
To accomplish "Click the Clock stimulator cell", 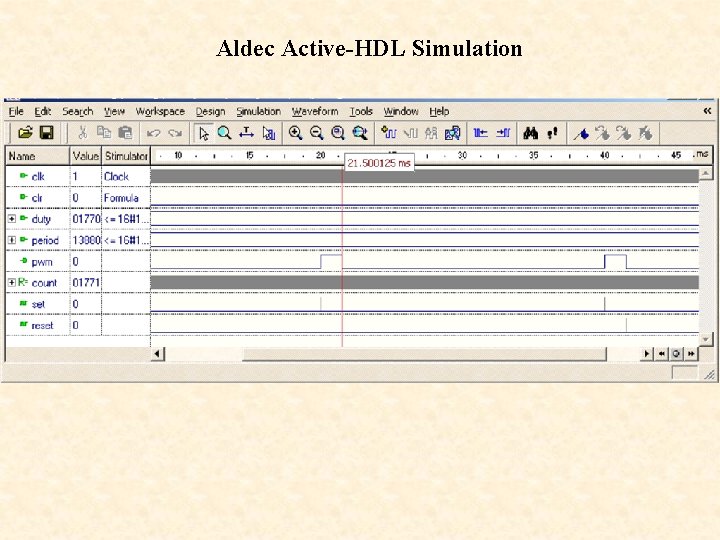I will [x=125, y=176].
